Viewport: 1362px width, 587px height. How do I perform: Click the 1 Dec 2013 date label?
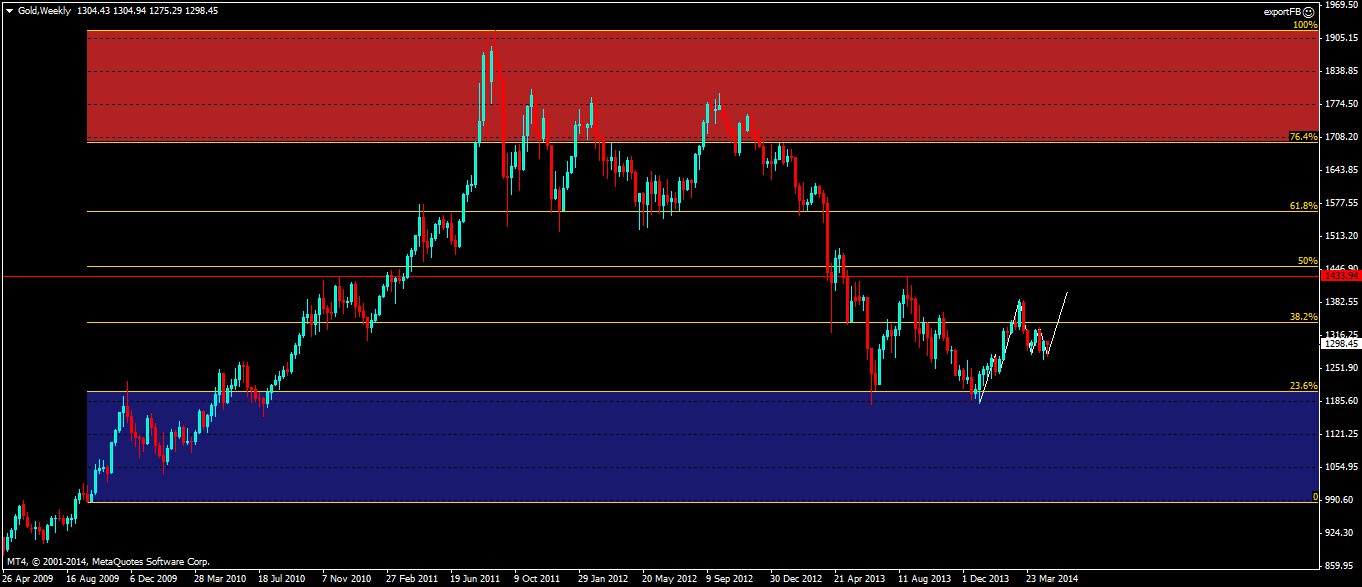click(988, 579)
